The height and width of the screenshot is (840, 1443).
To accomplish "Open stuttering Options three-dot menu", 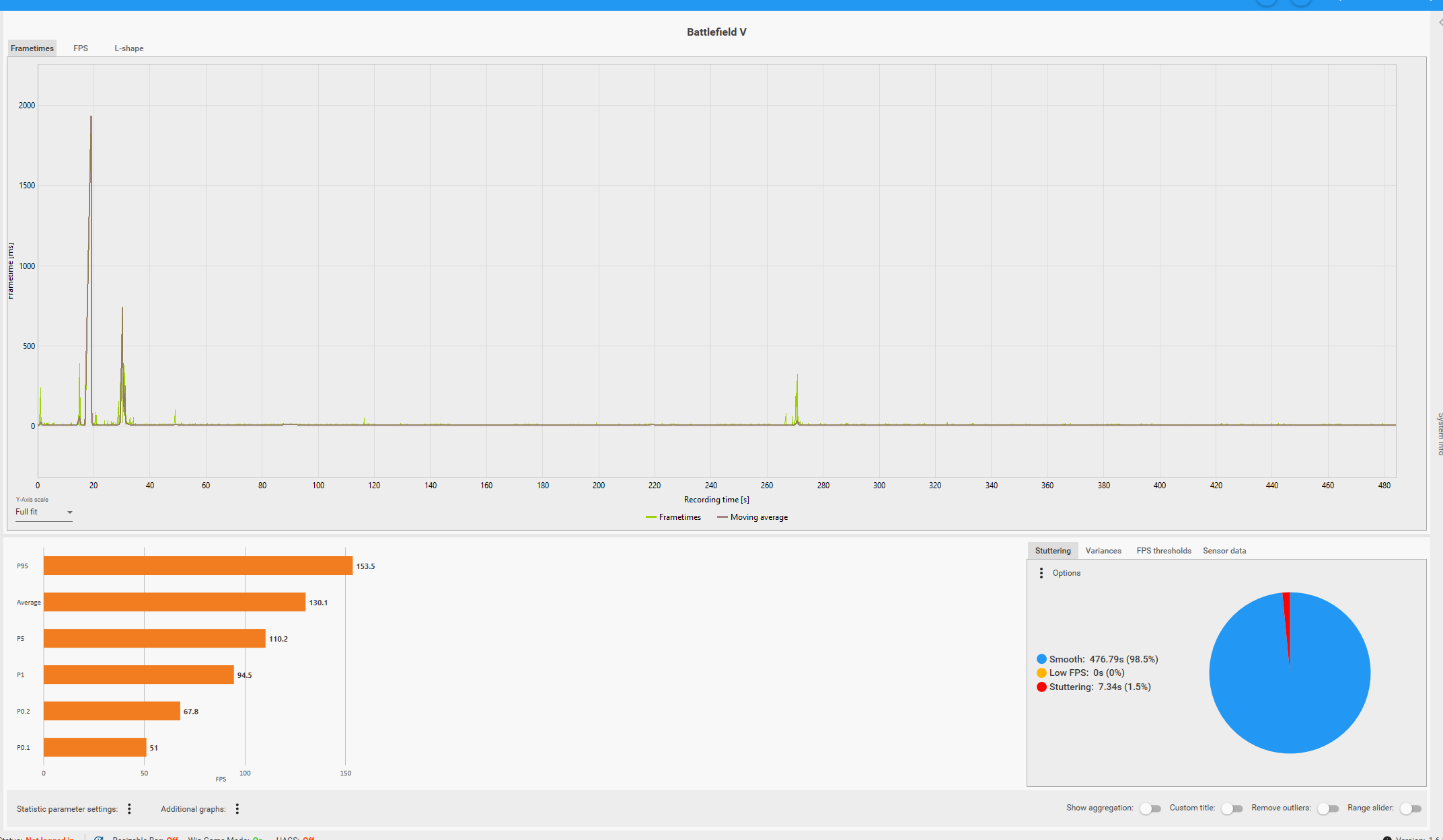I will click(x=1041, y=573).
